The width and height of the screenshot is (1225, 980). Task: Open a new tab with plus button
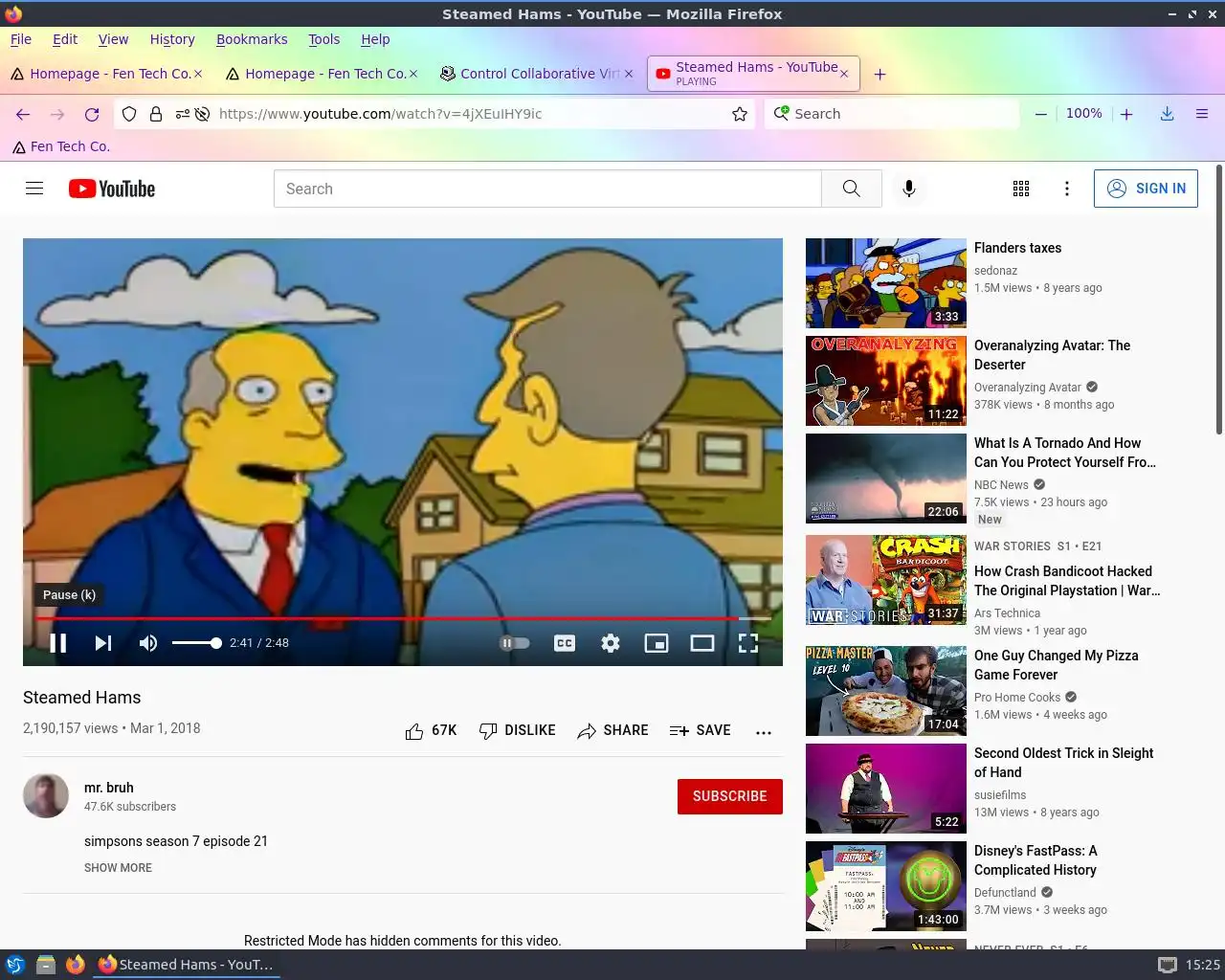(x=880, y=74)
